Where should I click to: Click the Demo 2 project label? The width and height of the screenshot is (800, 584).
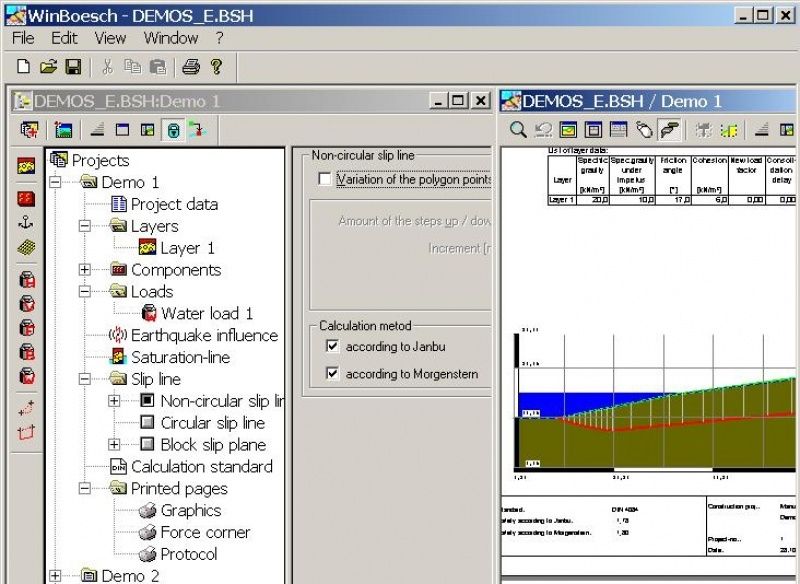click(x=130, y=576)
